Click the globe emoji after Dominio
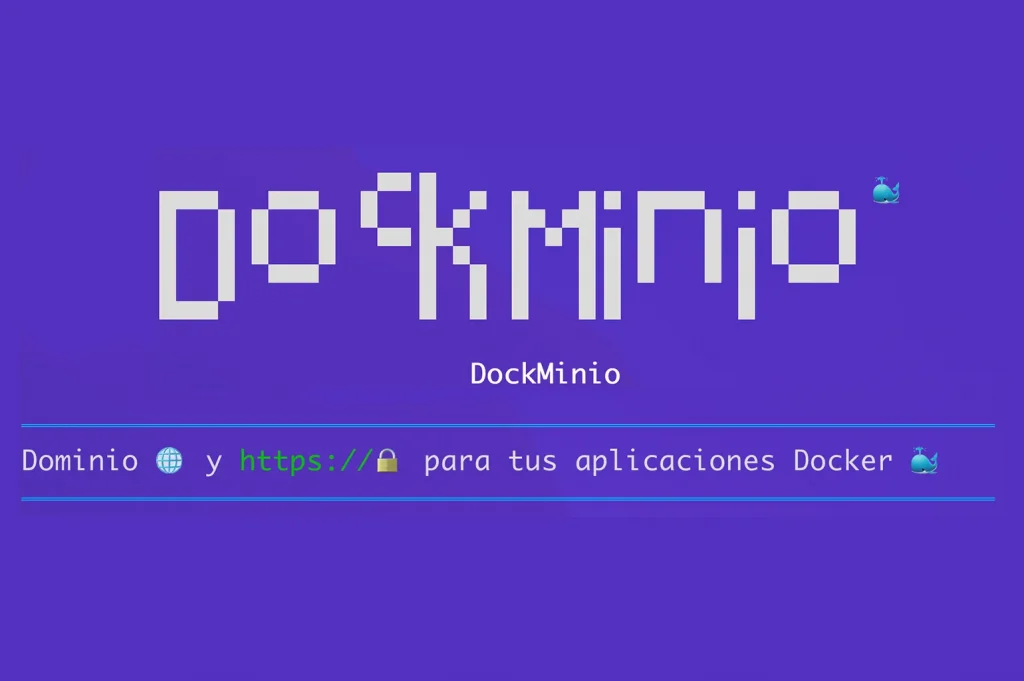 coord(170,460)
